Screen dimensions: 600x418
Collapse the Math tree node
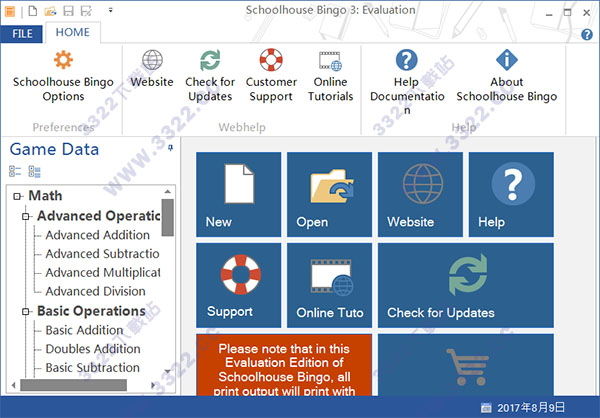[x=17, y=196]
